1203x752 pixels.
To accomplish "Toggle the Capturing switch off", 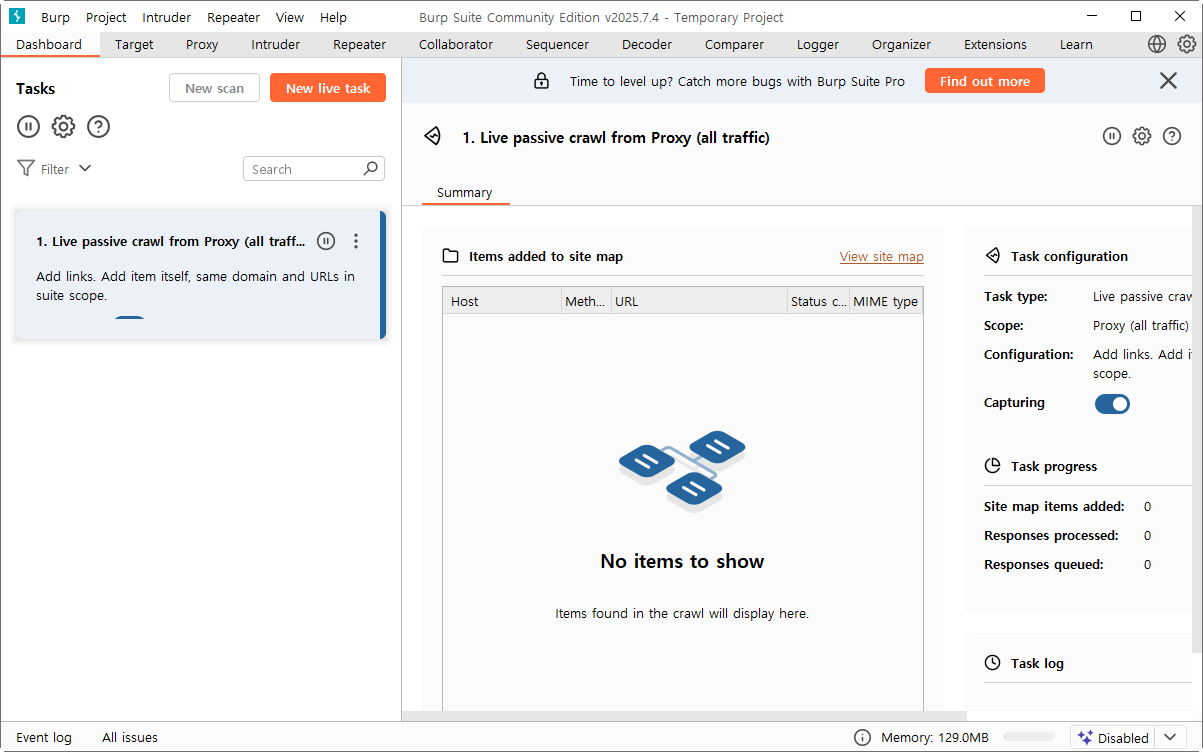I will point(1112,404).
